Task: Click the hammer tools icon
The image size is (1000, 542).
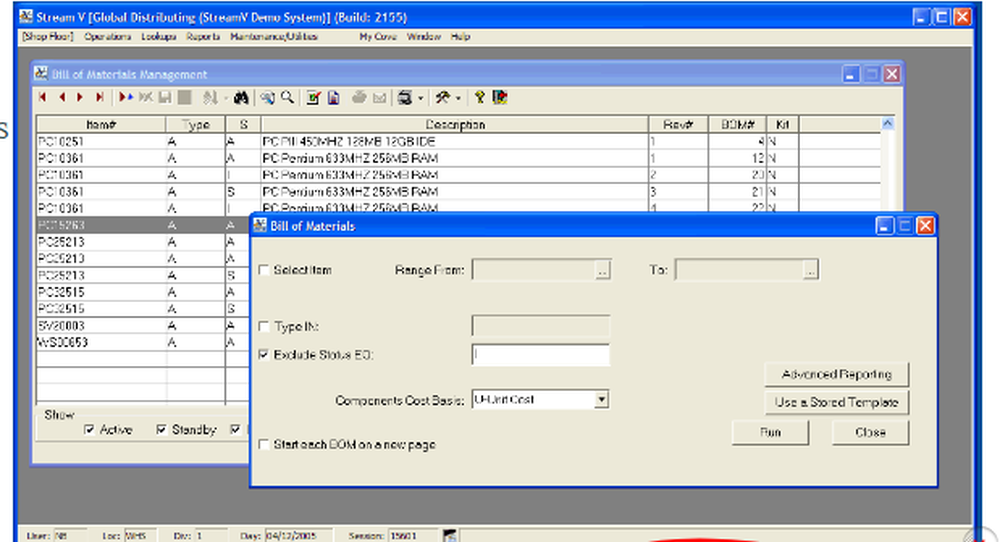Action: [x=443, y=98]
